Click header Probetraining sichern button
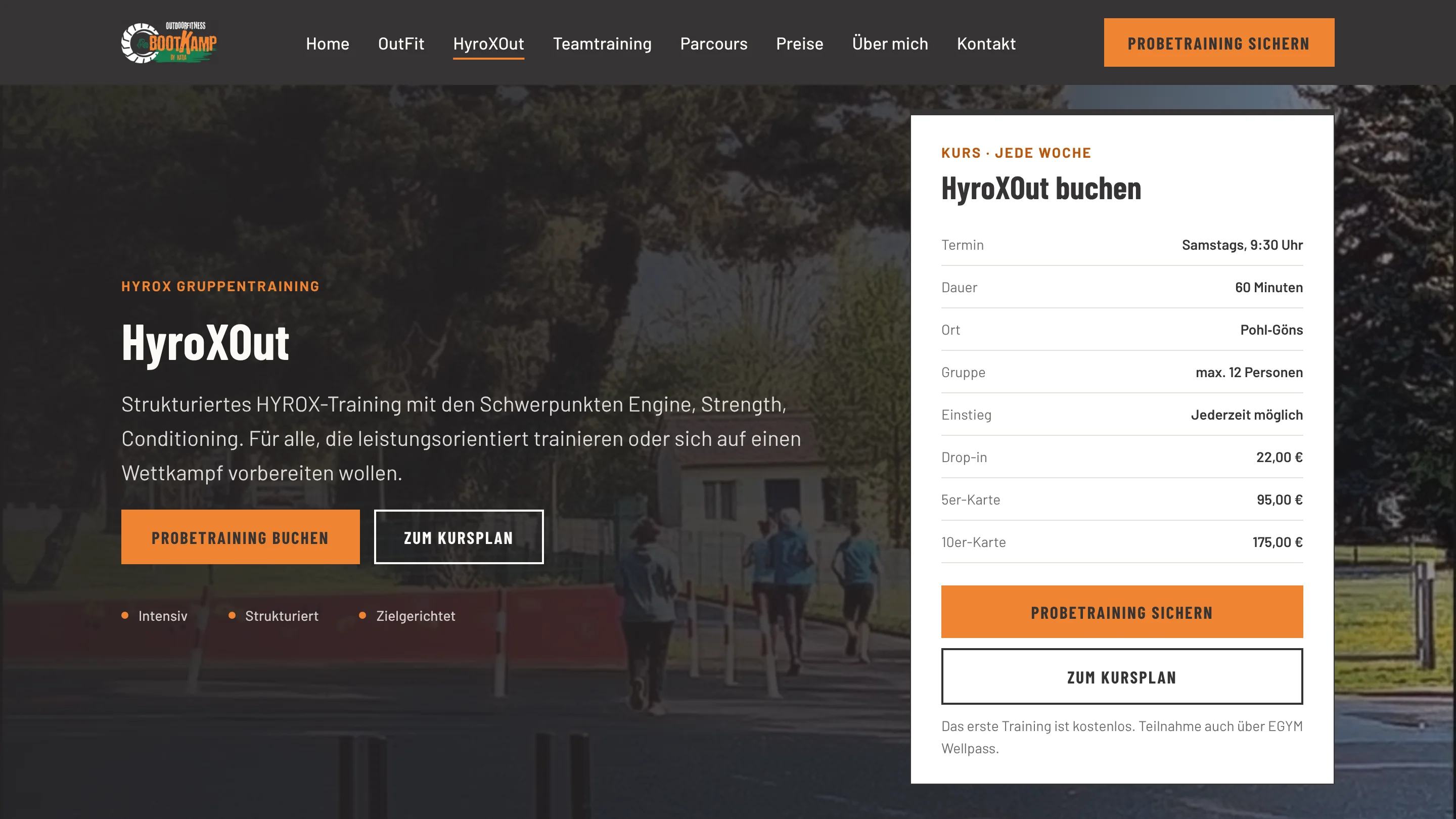 pyautogui.click(x=1218, y=42)
